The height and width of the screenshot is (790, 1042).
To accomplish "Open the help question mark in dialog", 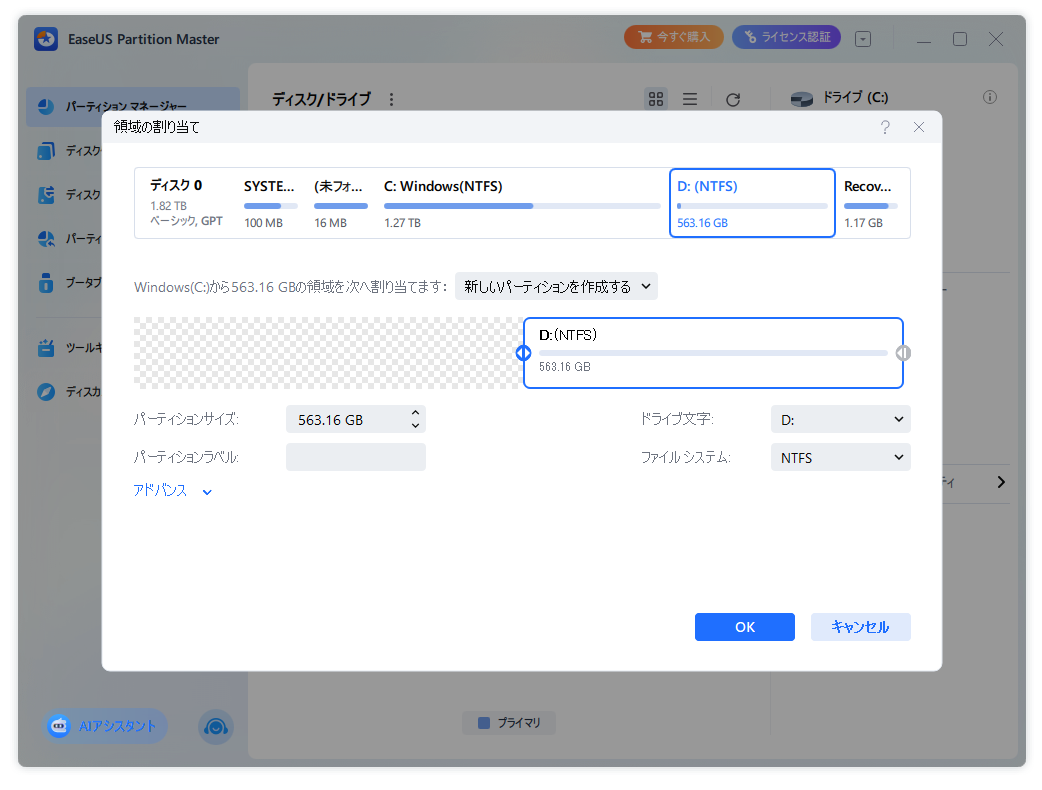I will tap(885, 127).
